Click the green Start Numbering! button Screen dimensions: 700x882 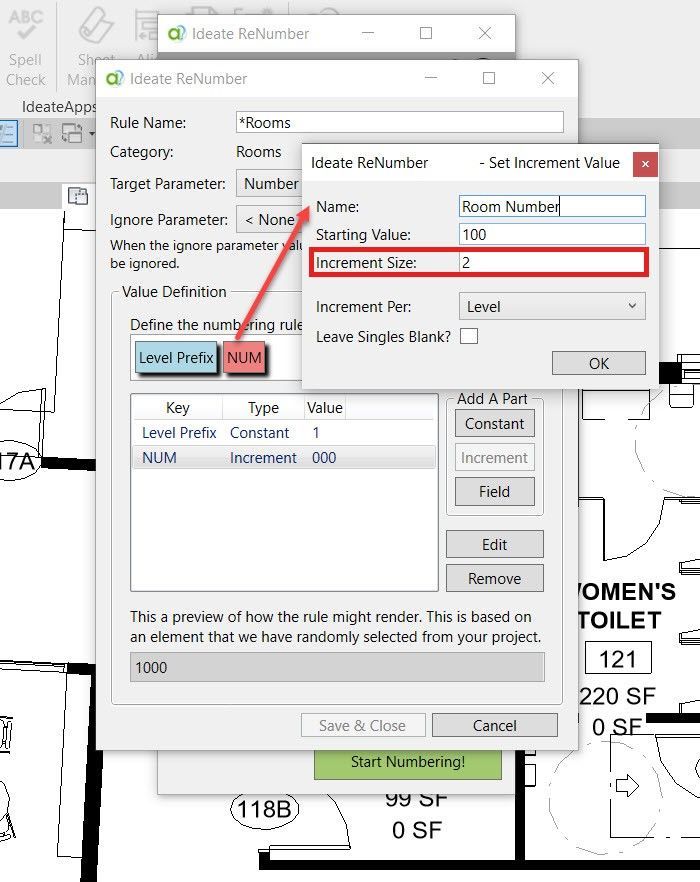point(407,762)
